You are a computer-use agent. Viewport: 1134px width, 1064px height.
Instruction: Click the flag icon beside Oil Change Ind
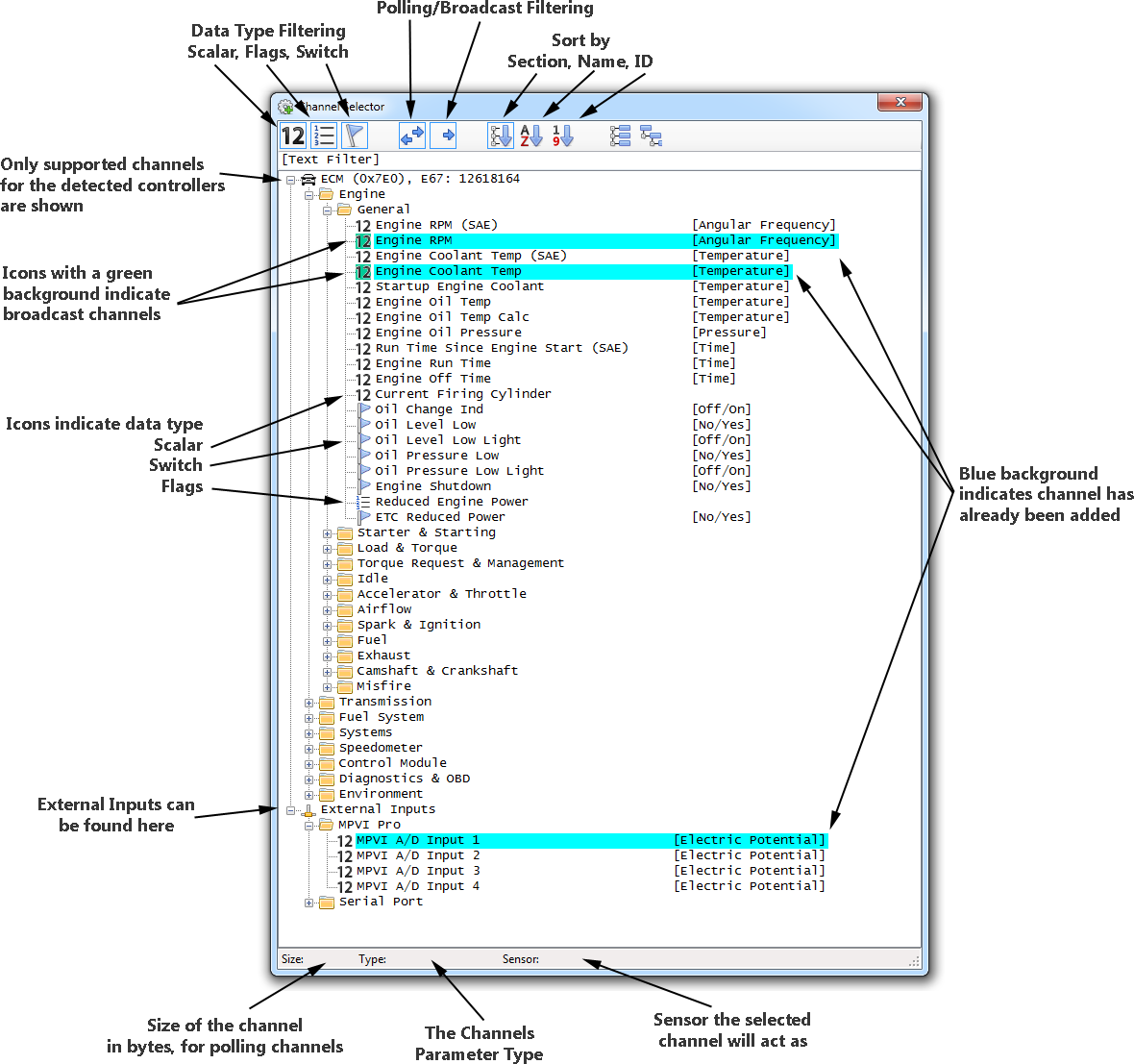[364, 409]
